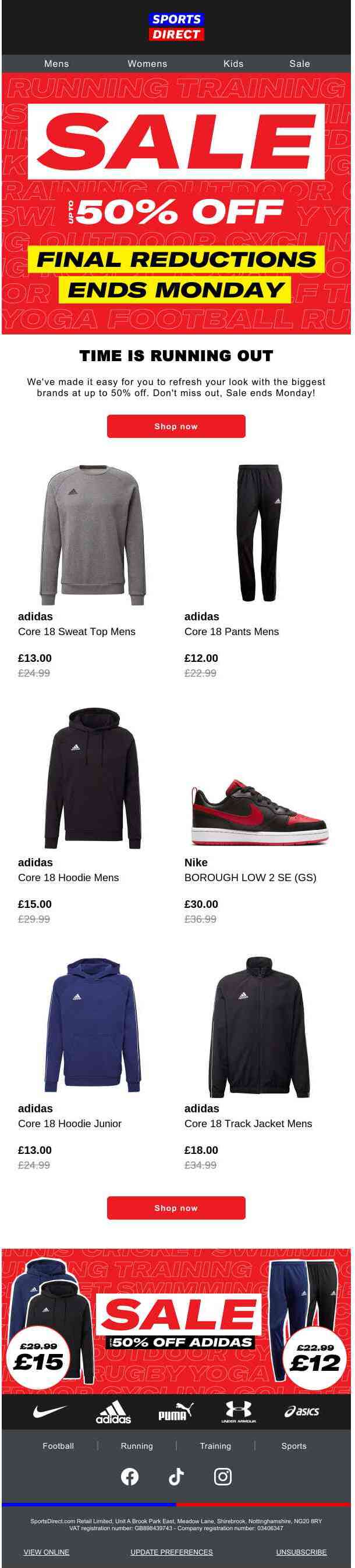Click the Asics brand logo
The height and width of the screenshot is (1568, 355).
click(x=302, y=1411)
